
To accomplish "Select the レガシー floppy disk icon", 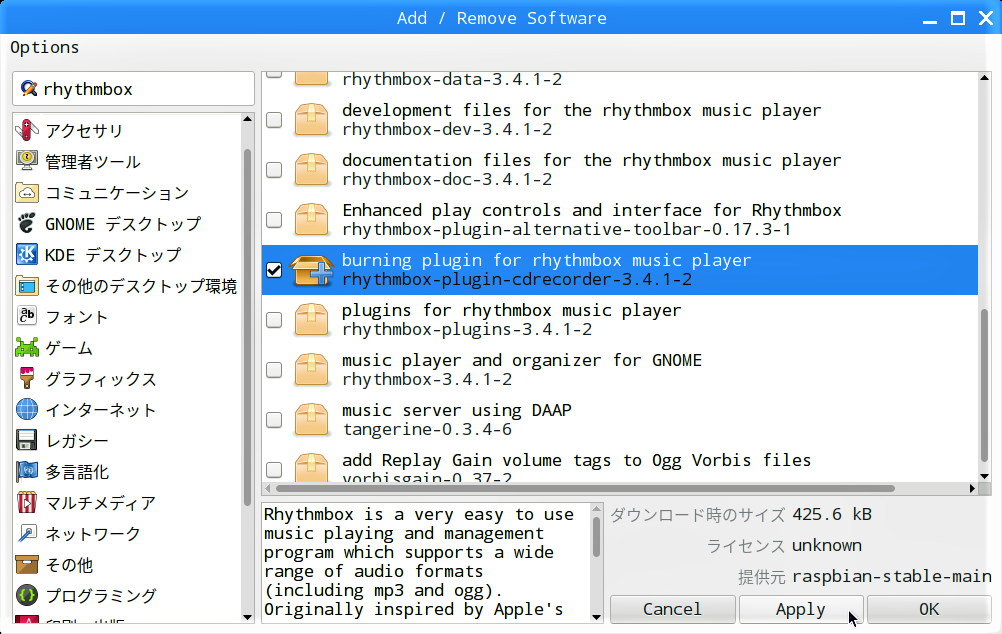I will pos(27,440).
